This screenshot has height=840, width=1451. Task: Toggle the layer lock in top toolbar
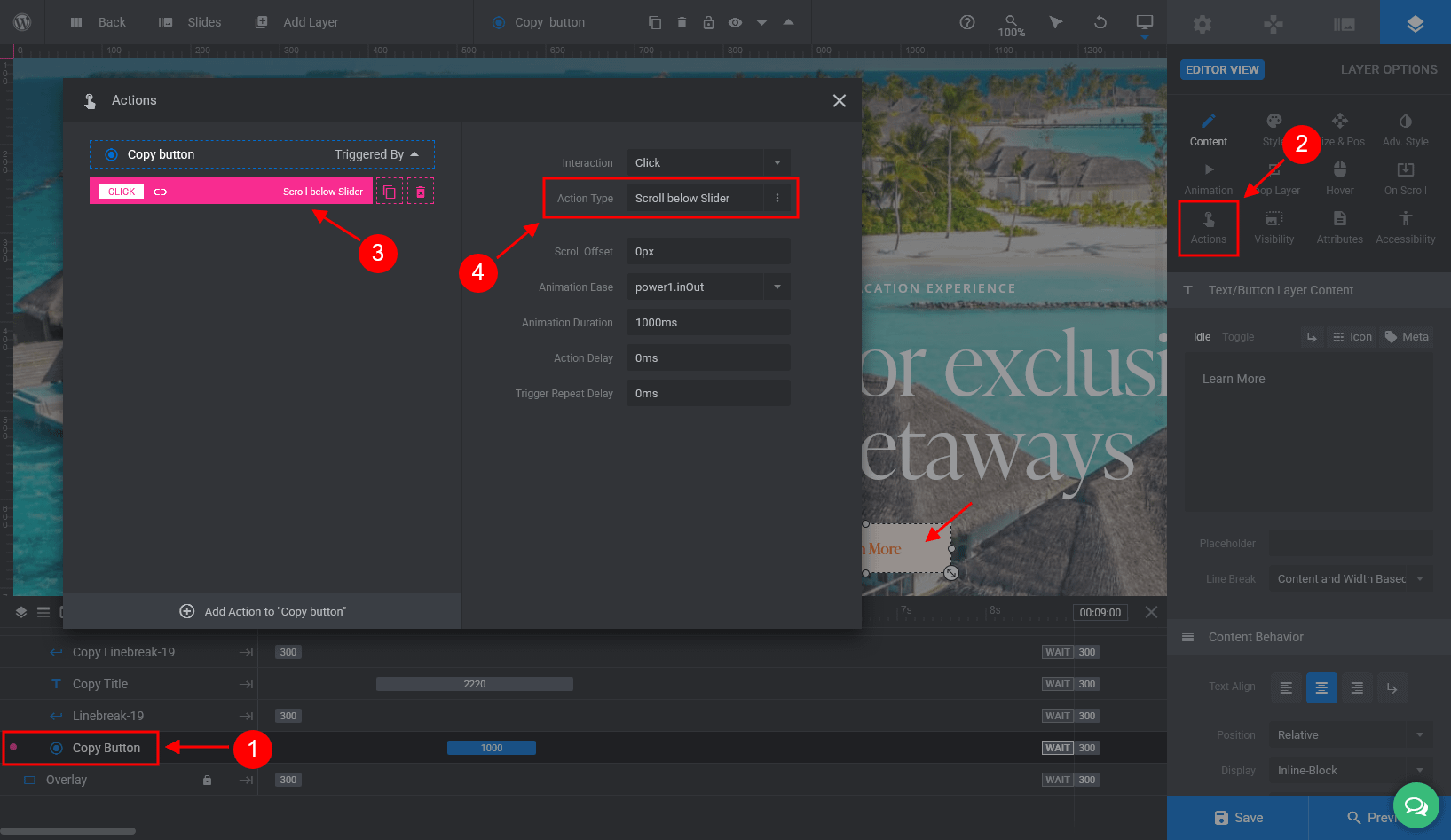[x=708, y=22]
